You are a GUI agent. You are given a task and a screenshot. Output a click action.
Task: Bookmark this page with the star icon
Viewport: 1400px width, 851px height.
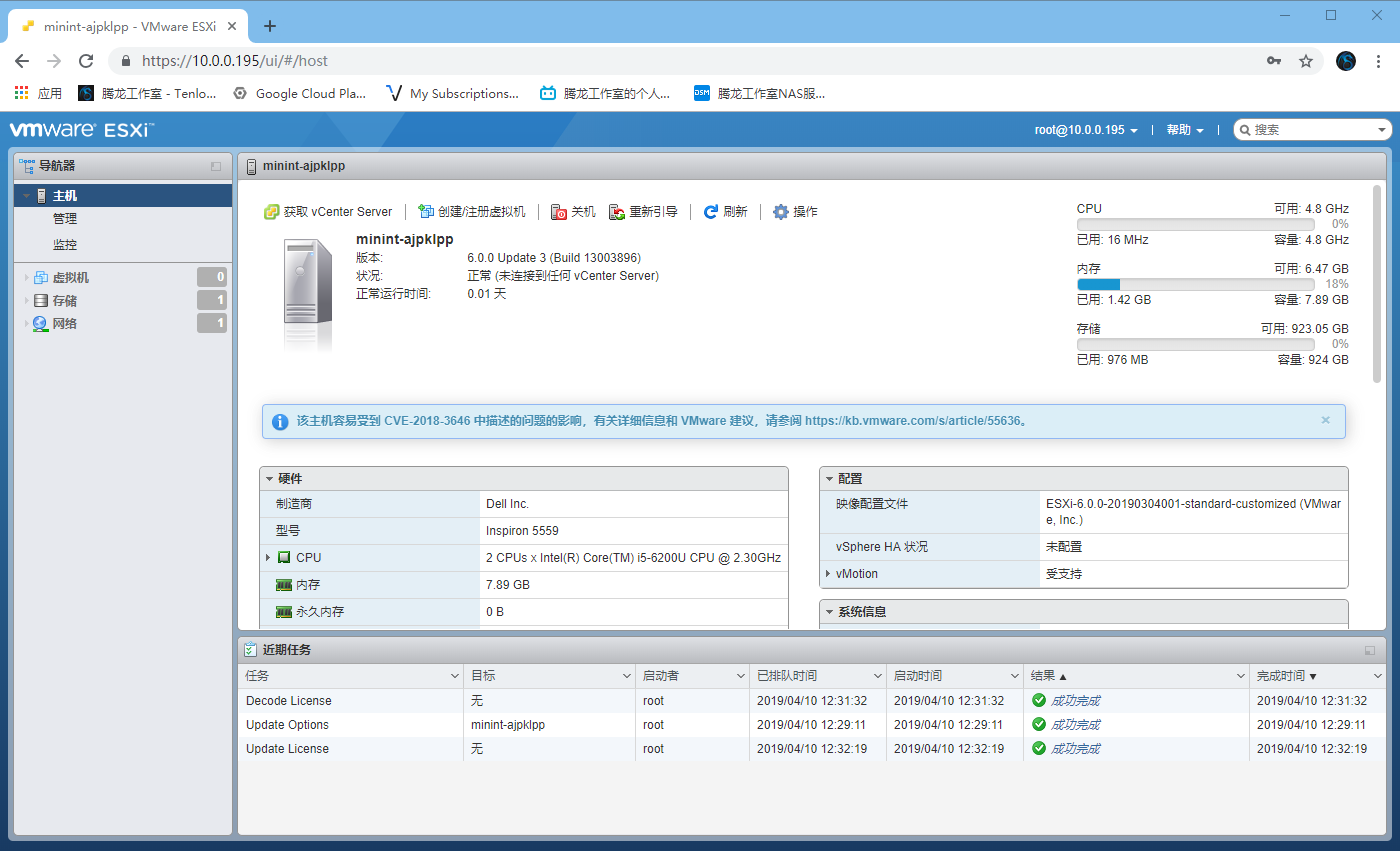tap(1306, 61)
